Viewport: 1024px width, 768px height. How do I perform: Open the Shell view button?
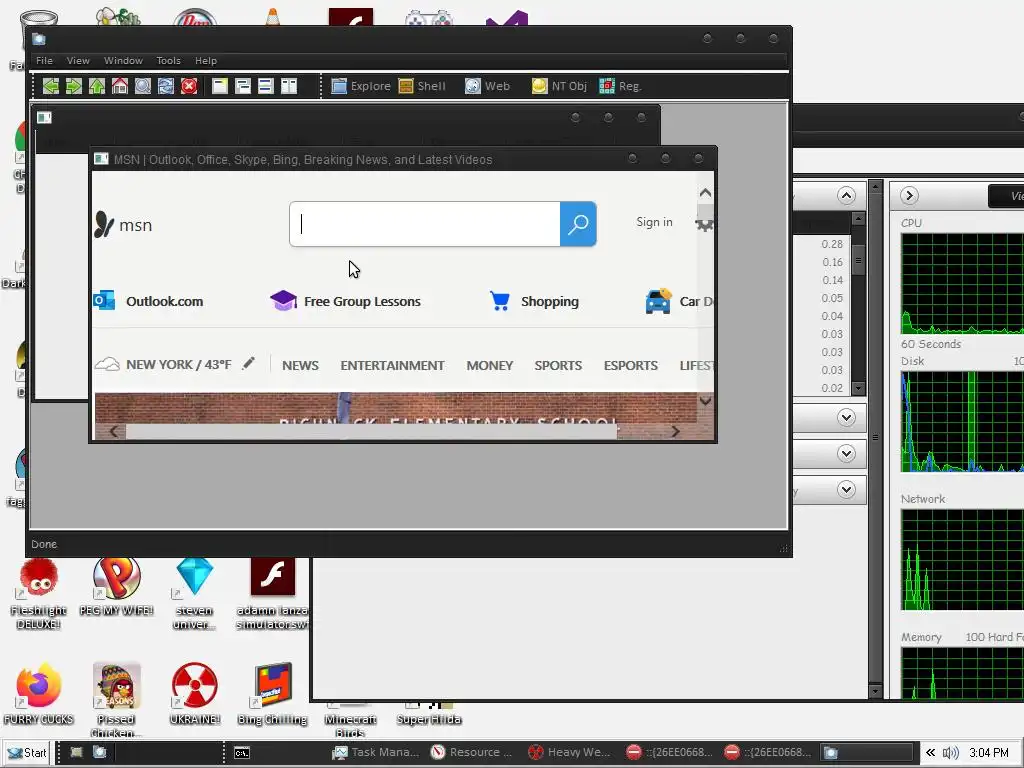click(x=422, y=86)
